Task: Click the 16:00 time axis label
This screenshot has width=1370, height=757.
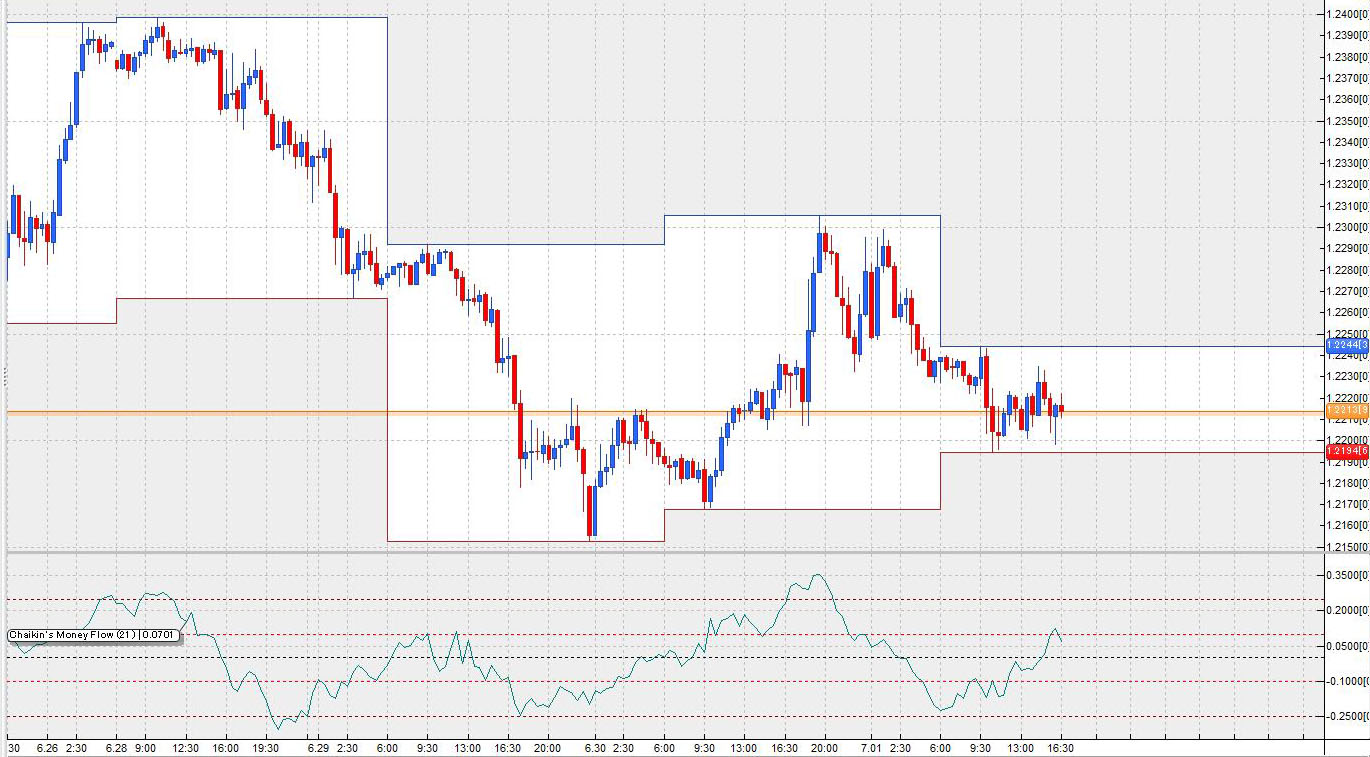Action: [x=225, y=748]
